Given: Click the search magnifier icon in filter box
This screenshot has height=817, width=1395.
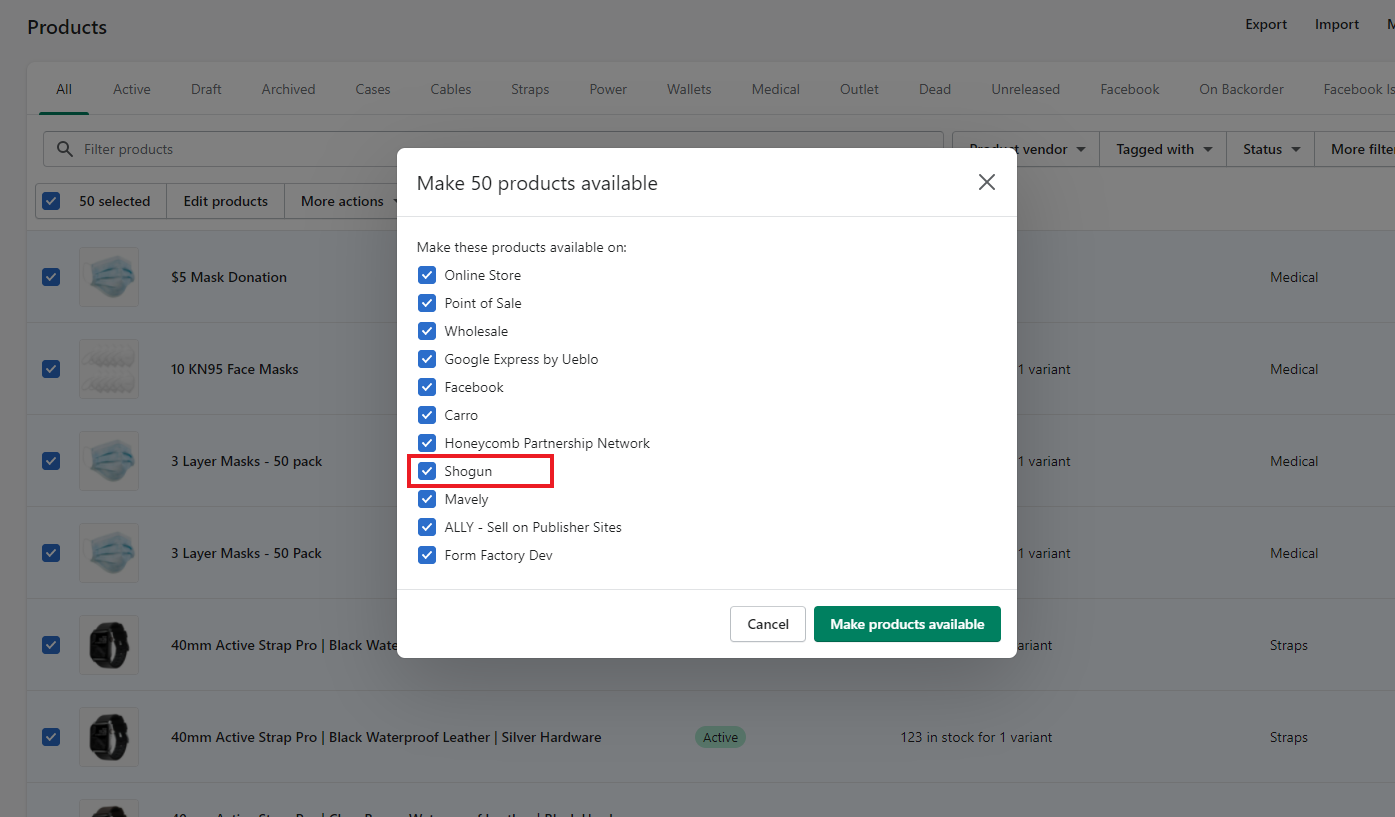Looking at the screenshot, I should pyautogui.click(x=65, y=149).
